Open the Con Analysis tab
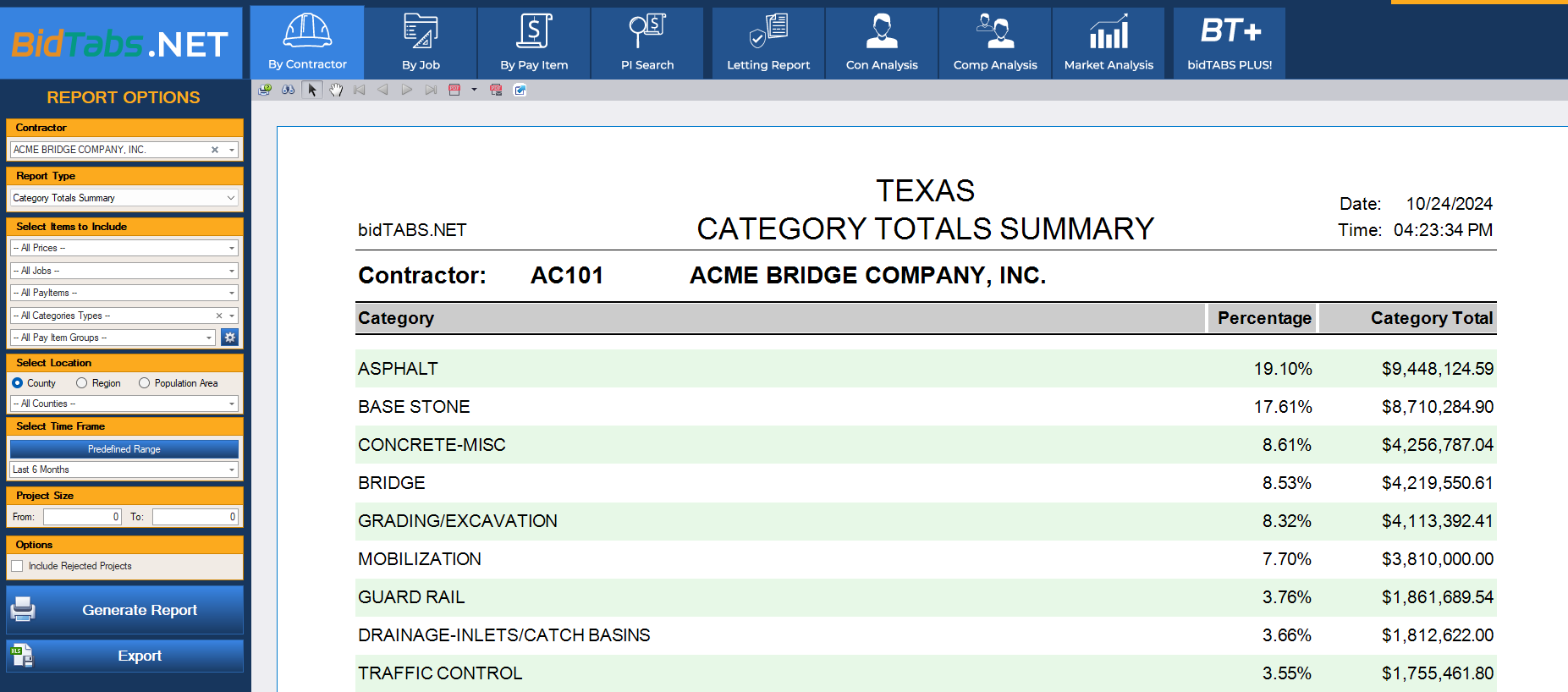Viewport: 1568px width, 692px height. [882, 43]
